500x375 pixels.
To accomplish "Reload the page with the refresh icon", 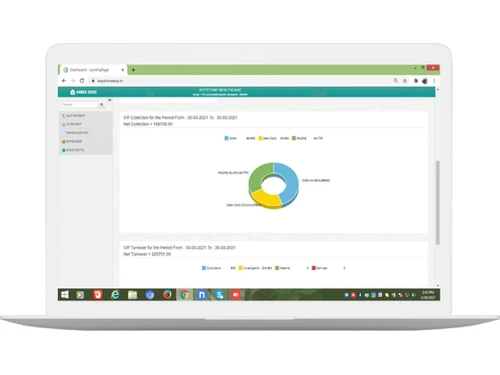I will [82, 81].
